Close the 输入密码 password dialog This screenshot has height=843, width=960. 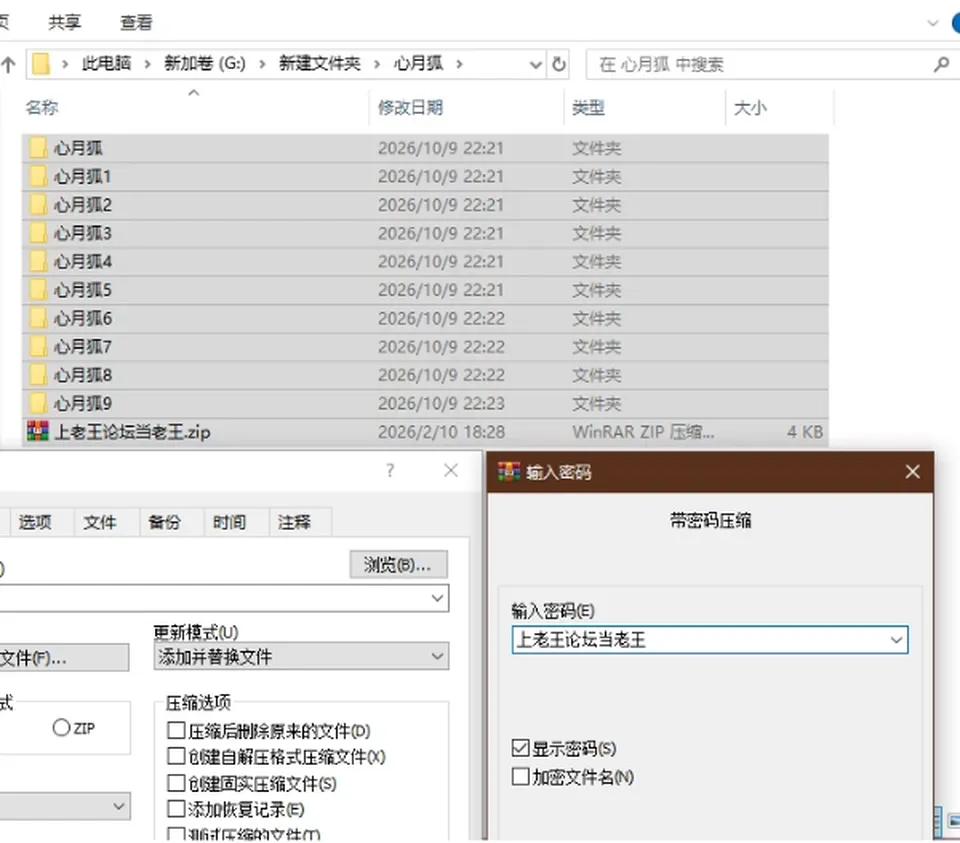[912, 471]
